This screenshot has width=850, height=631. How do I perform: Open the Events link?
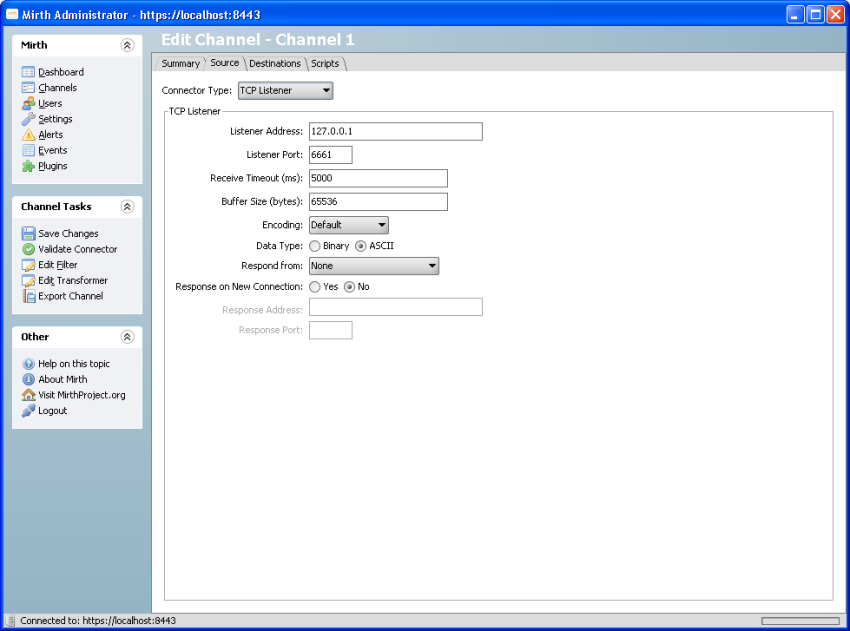tap(53, 150)
